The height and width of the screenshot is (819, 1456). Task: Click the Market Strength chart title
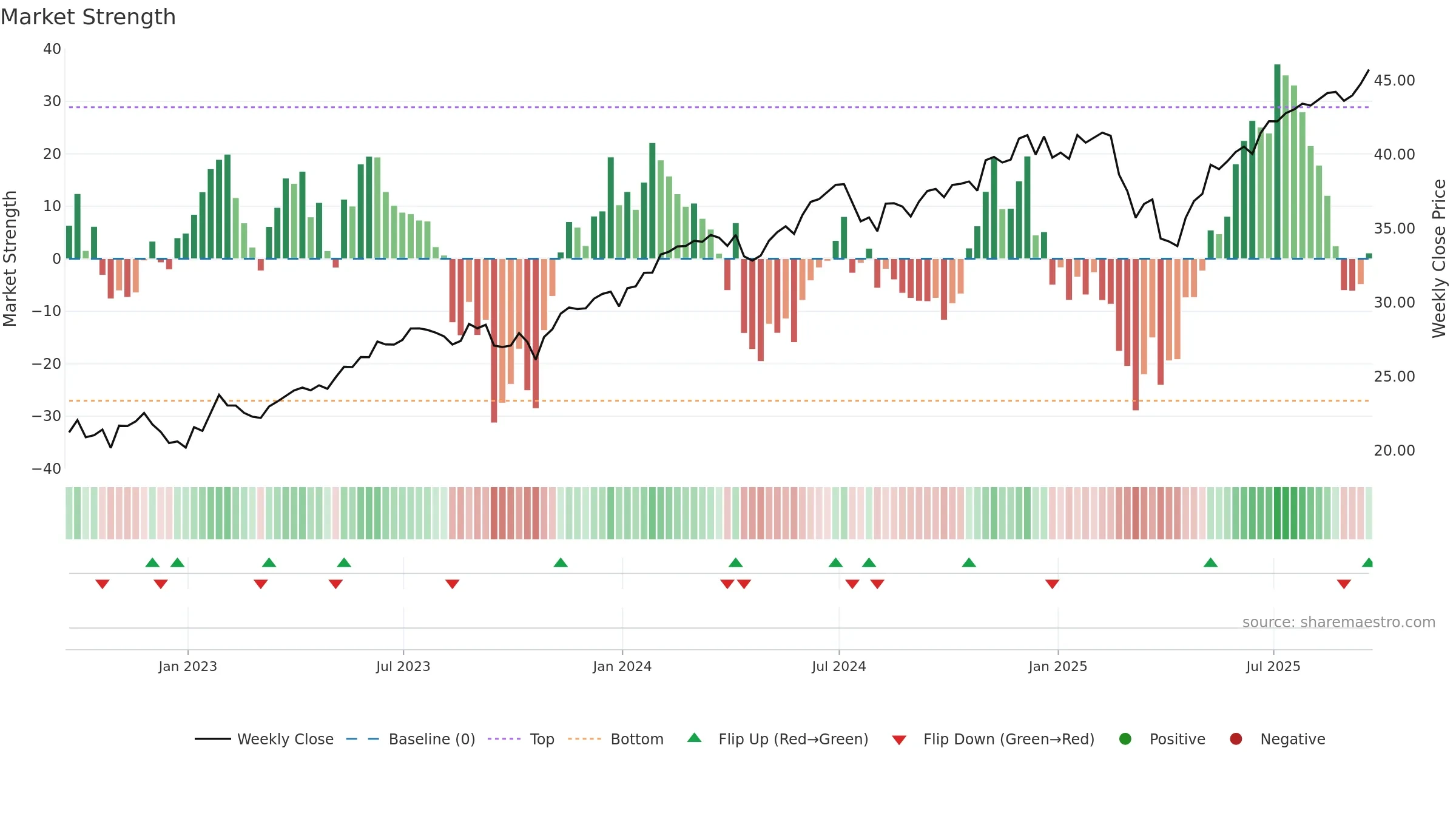(88, 17)
